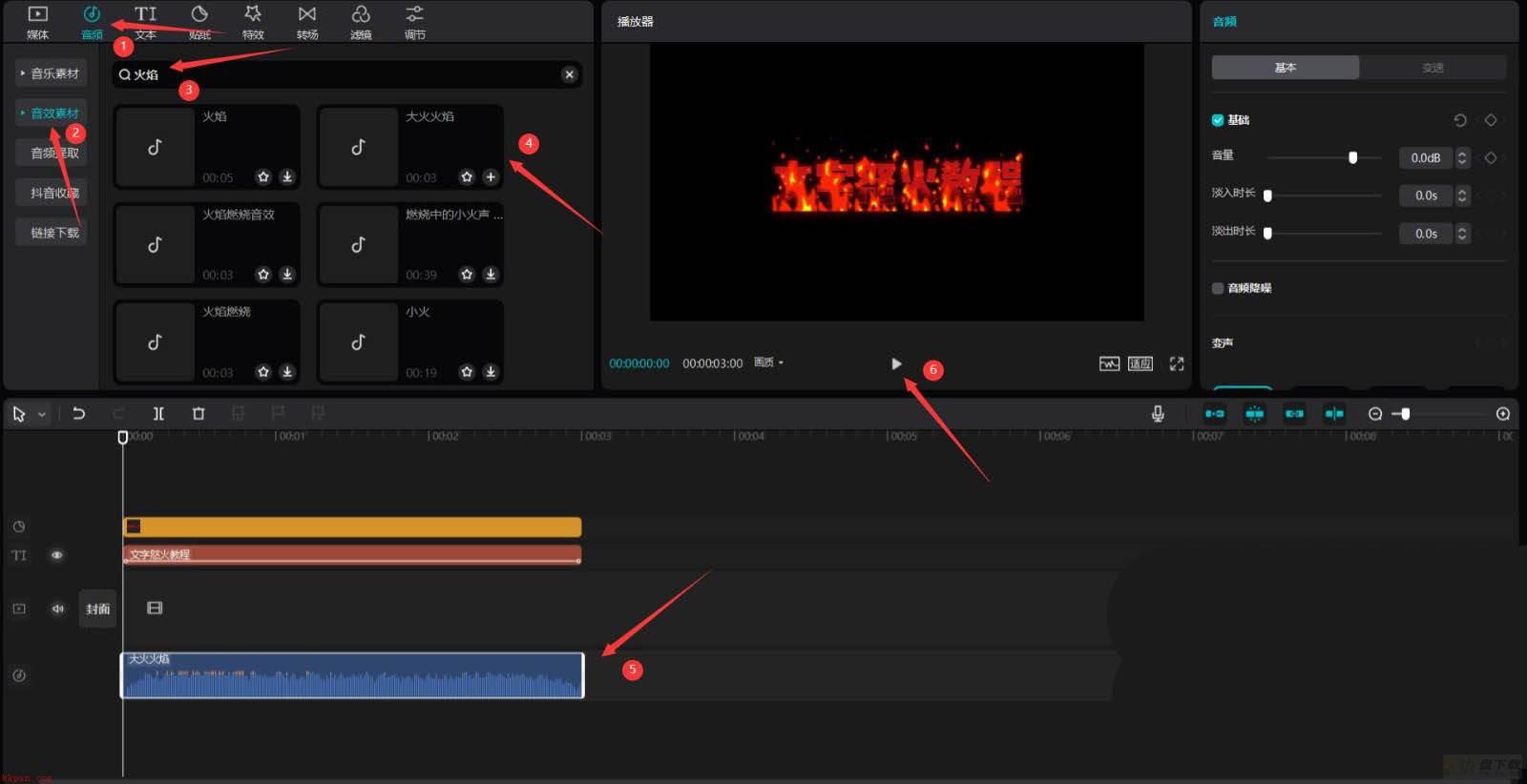1527x784 pixels.
Task: Click the 淡出时长 stepper arrows
Action: point(1462,233)
